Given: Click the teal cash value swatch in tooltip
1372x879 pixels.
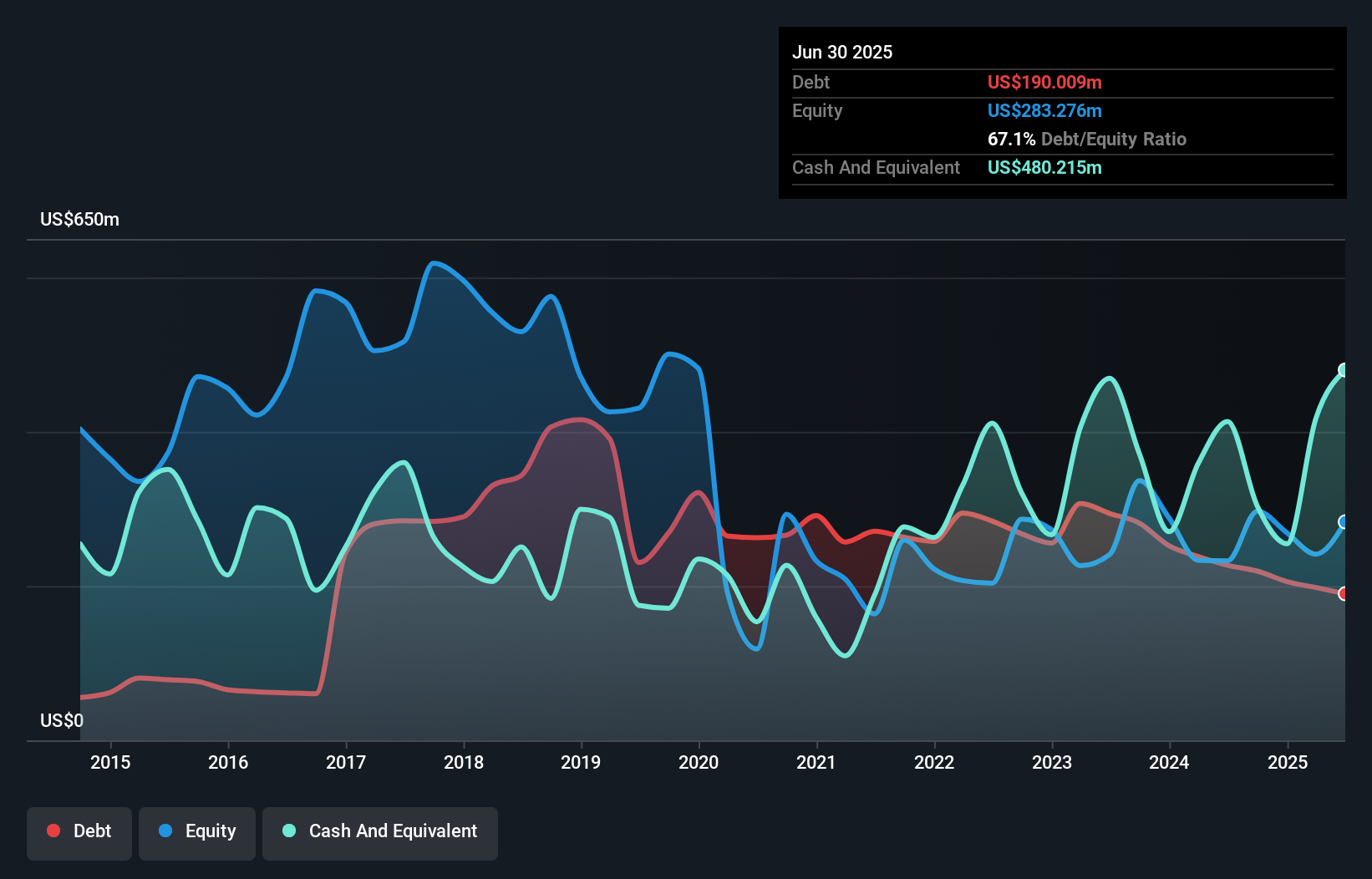Looking at the screenshot, I should coord(1044,167).
